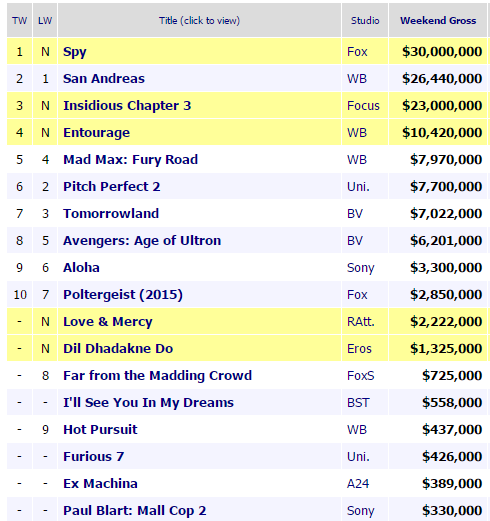This screenshot has height=521, width=490.
Task: Open Far from the Madding Crowd
Action: coord(157,376)
